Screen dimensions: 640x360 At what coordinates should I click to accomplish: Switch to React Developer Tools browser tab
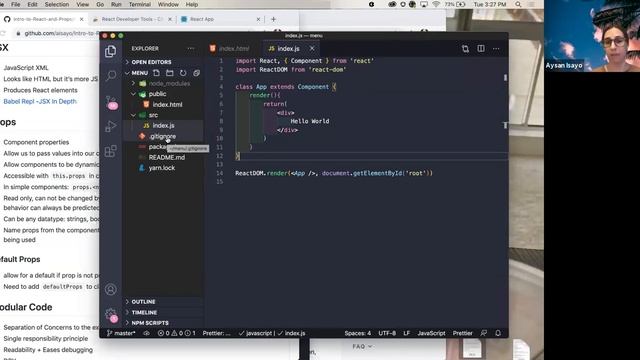point(132,19)
